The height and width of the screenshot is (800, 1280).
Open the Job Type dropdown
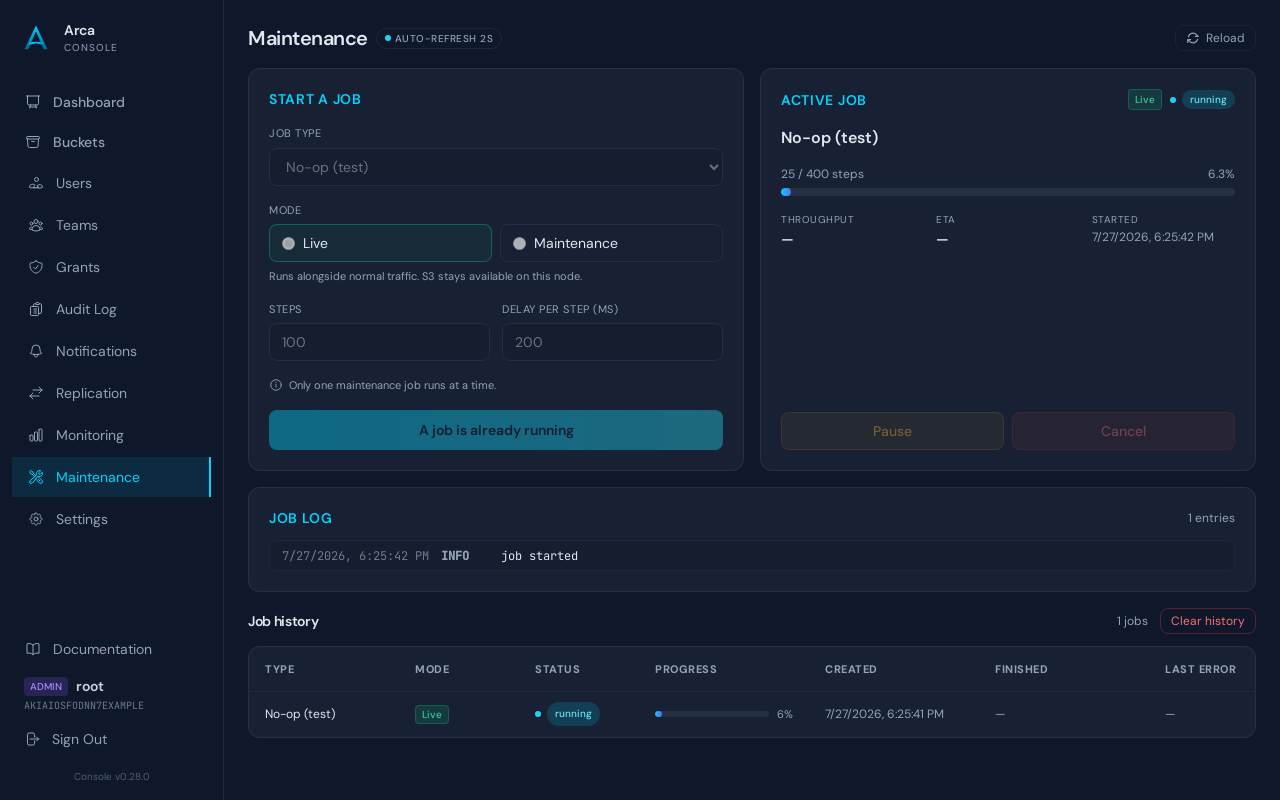pyautogui.click(x=496, y=167)
